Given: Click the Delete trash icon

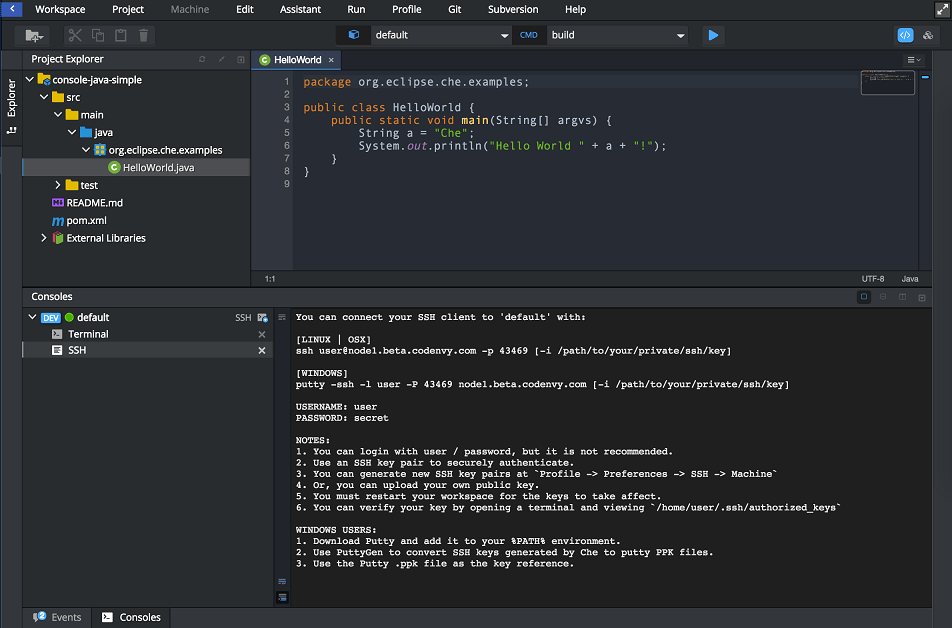Looking at the screenshot, I should 144,35.
